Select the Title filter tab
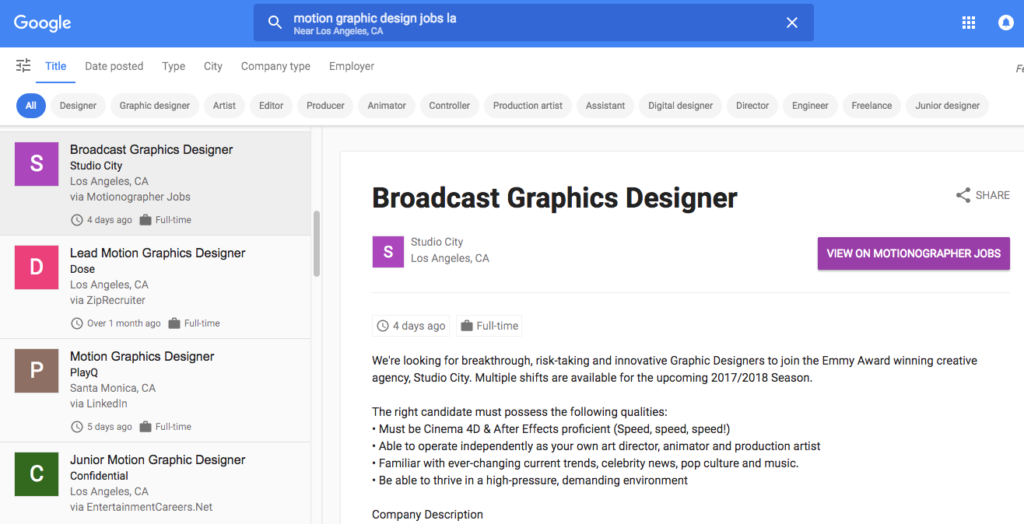The height and width of the screenshot is (524, 1024). point(56,66)
